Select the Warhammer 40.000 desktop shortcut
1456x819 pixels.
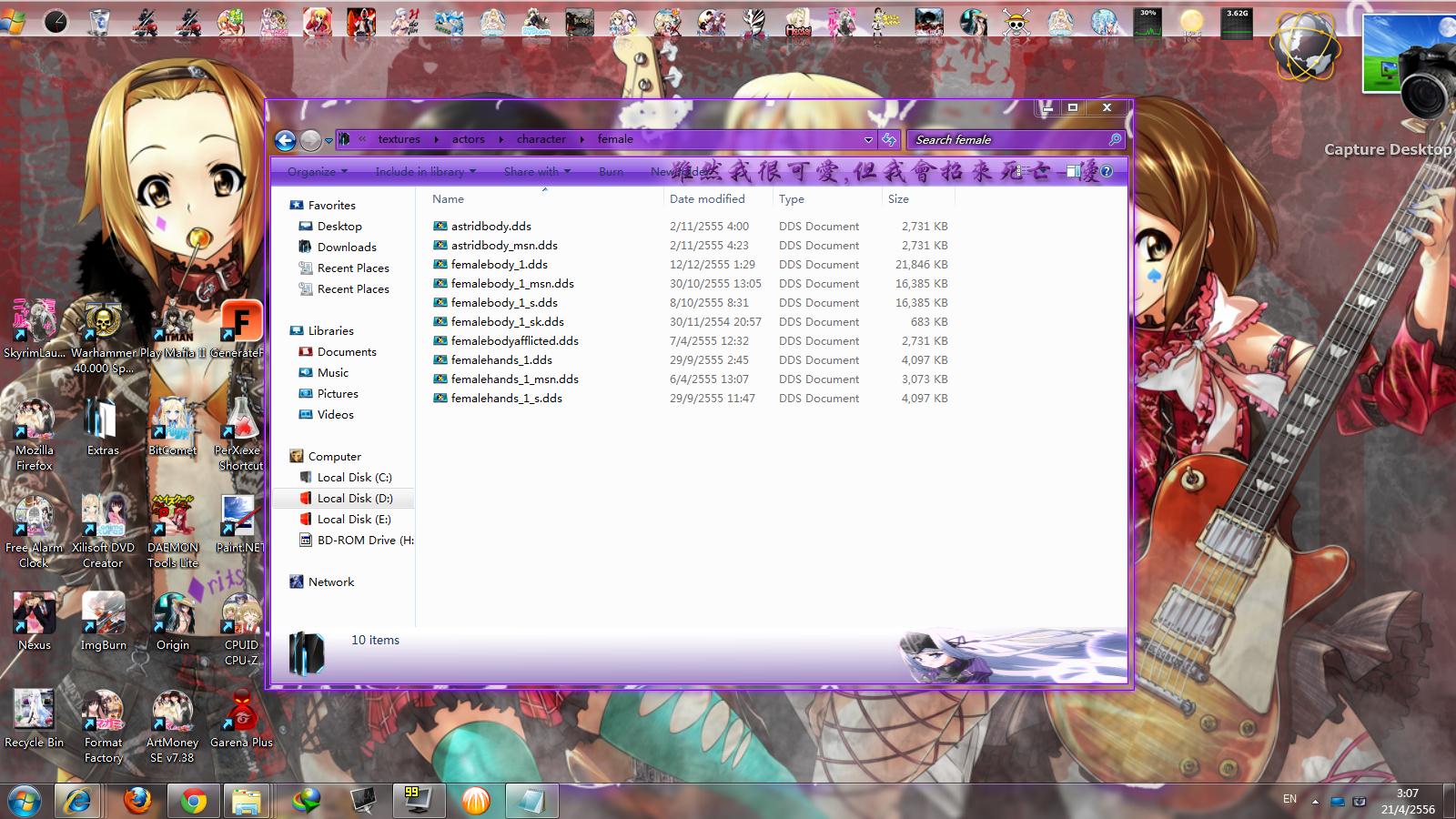tap(103, 337)
